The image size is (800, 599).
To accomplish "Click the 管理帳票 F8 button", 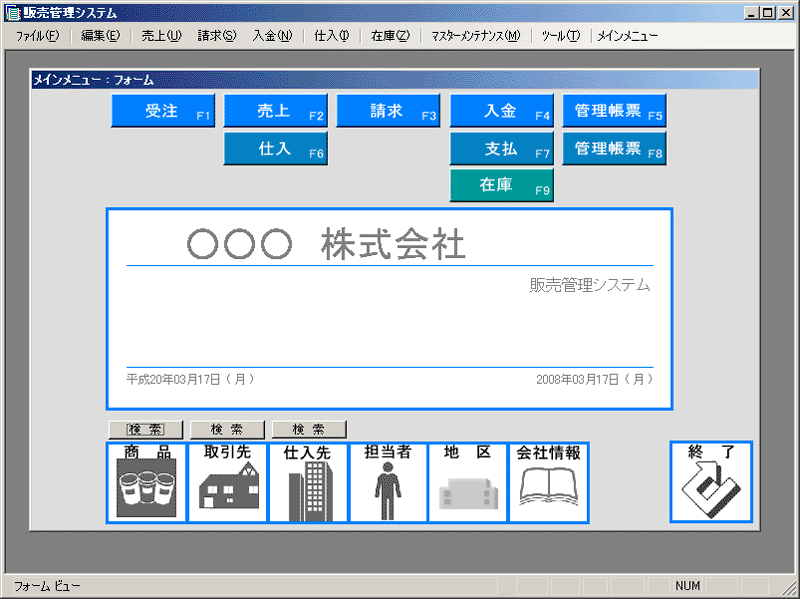I will (x=614, y=149).
